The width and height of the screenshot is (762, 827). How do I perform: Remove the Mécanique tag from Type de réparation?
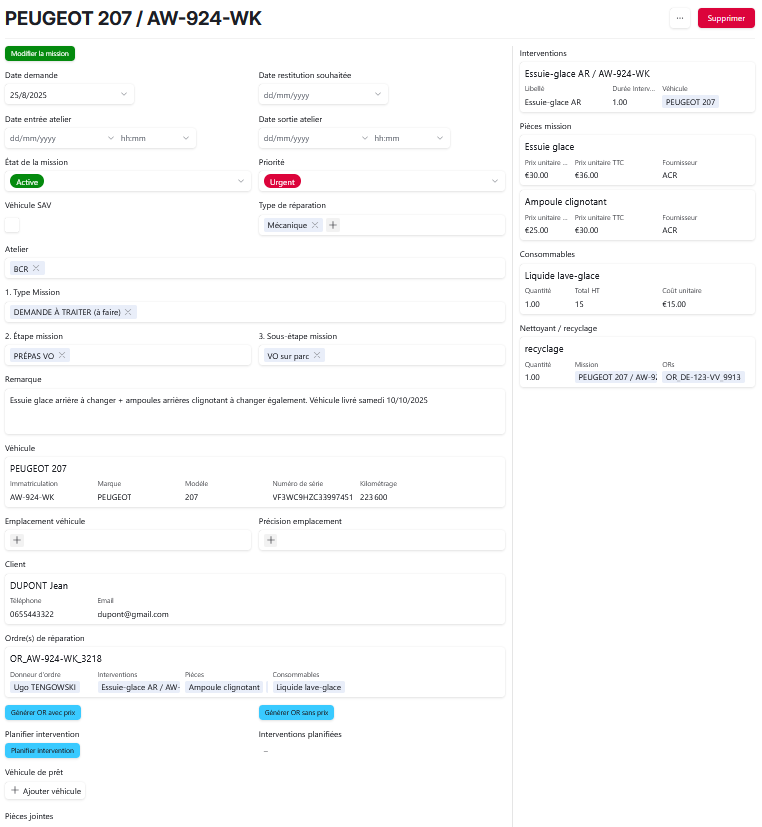pos(315,226)
